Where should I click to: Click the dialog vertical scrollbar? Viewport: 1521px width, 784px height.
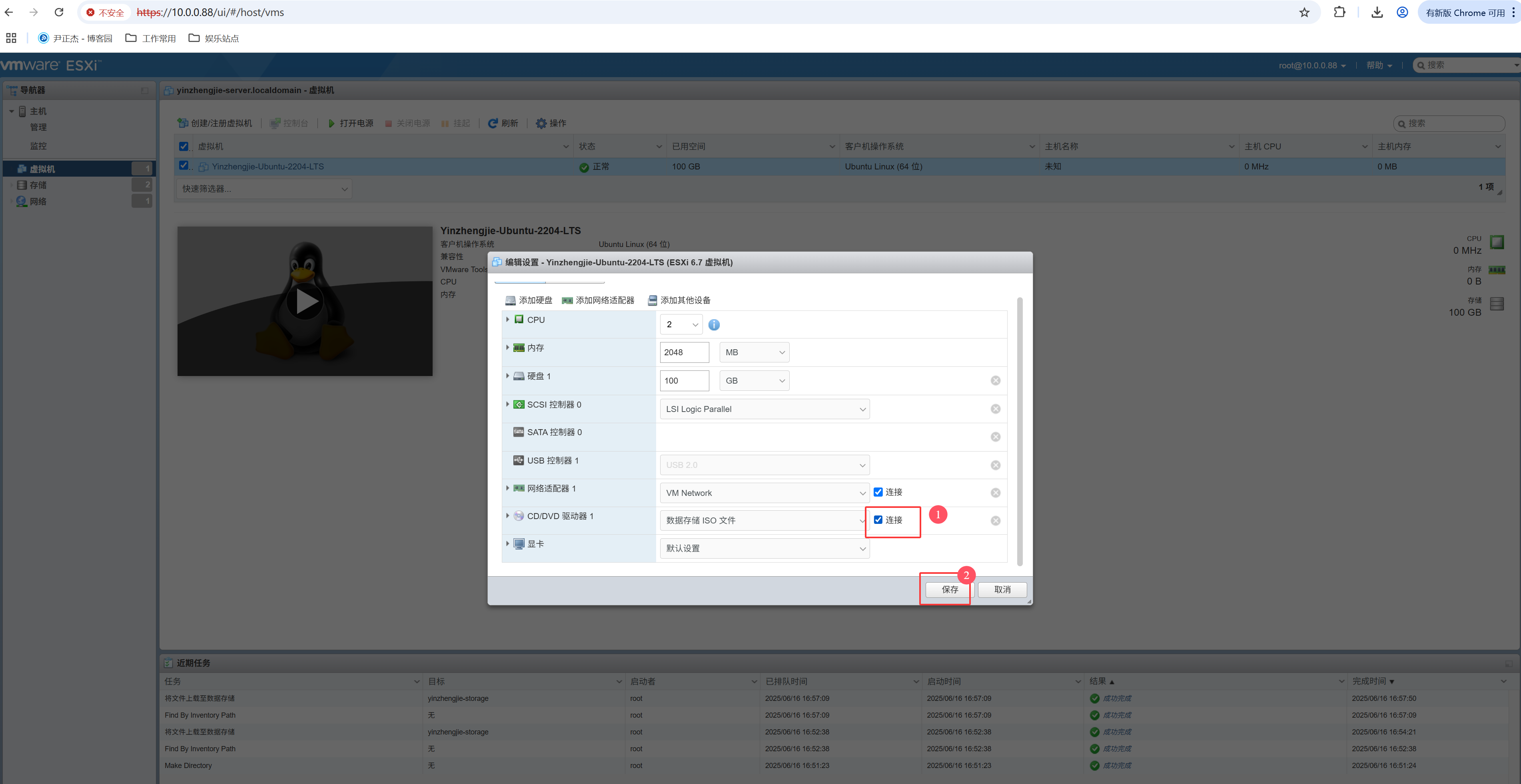(1020, 431)
